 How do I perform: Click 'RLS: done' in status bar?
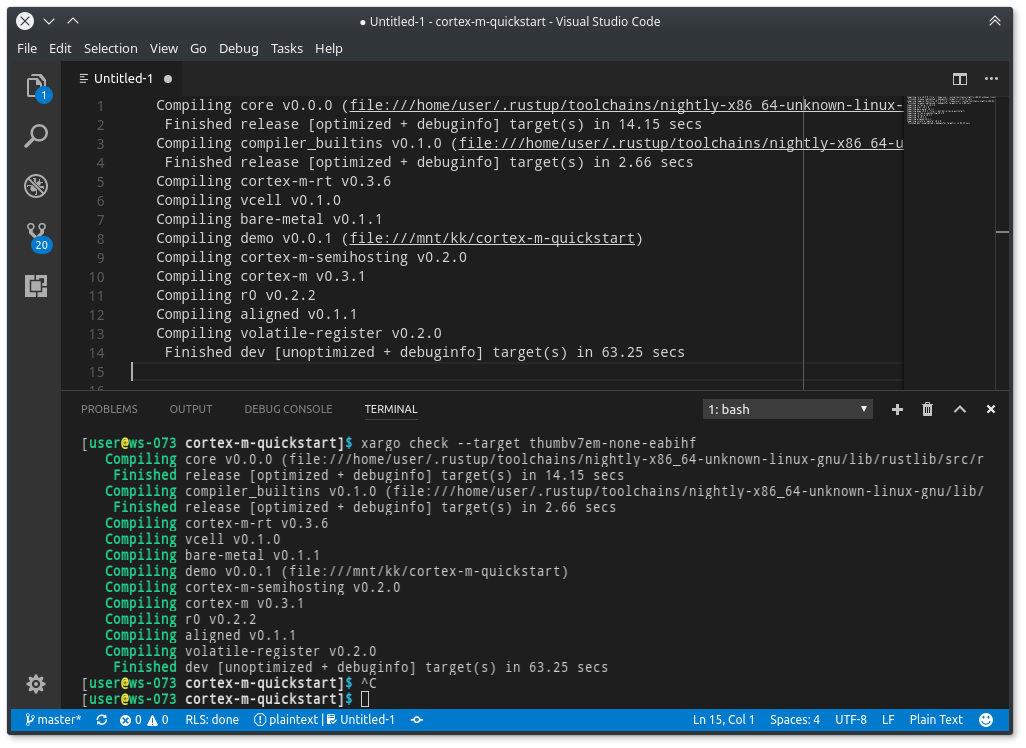point(212,720)
